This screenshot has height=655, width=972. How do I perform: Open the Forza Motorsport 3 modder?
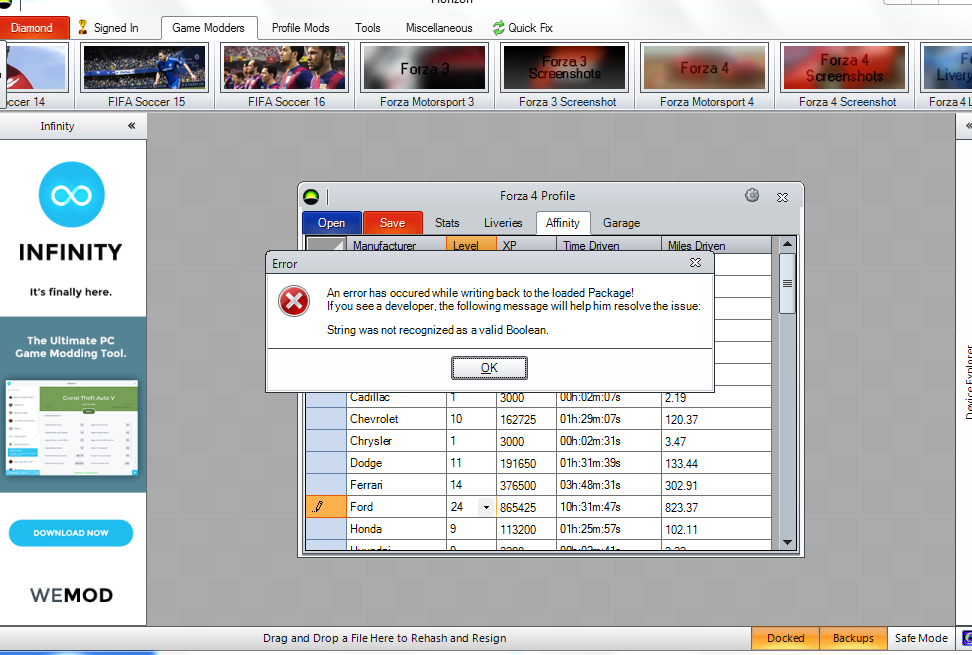425,68
